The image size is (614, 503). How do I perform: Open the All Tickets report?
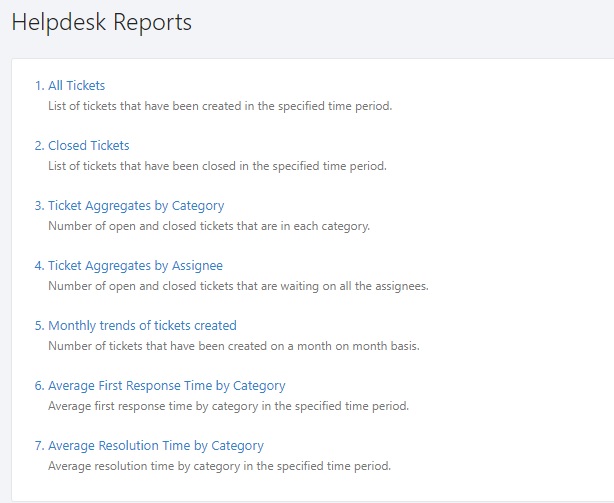[70, 85]
